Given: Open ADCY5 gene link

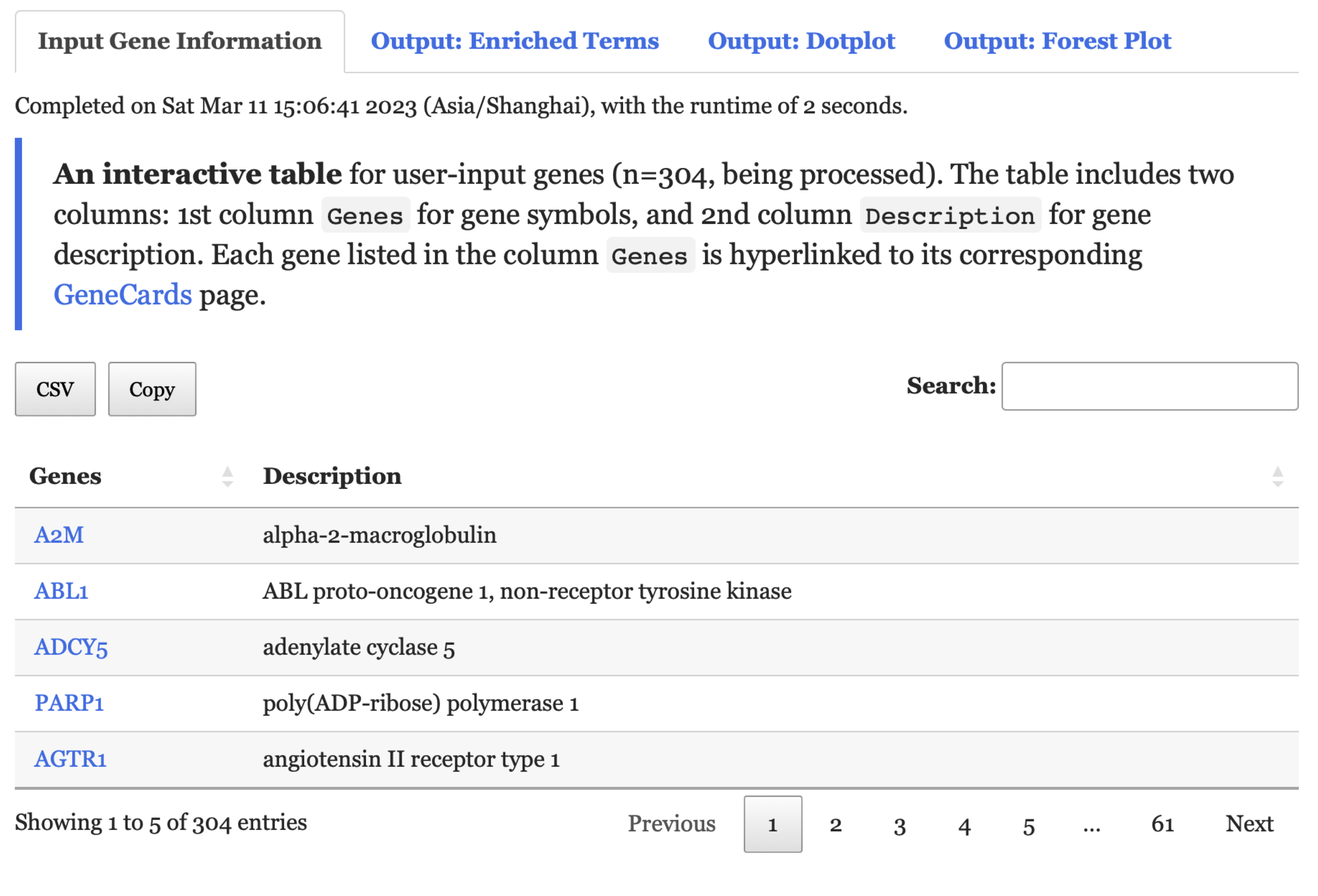Looking at the screenshot, I should tap(71, 647).
